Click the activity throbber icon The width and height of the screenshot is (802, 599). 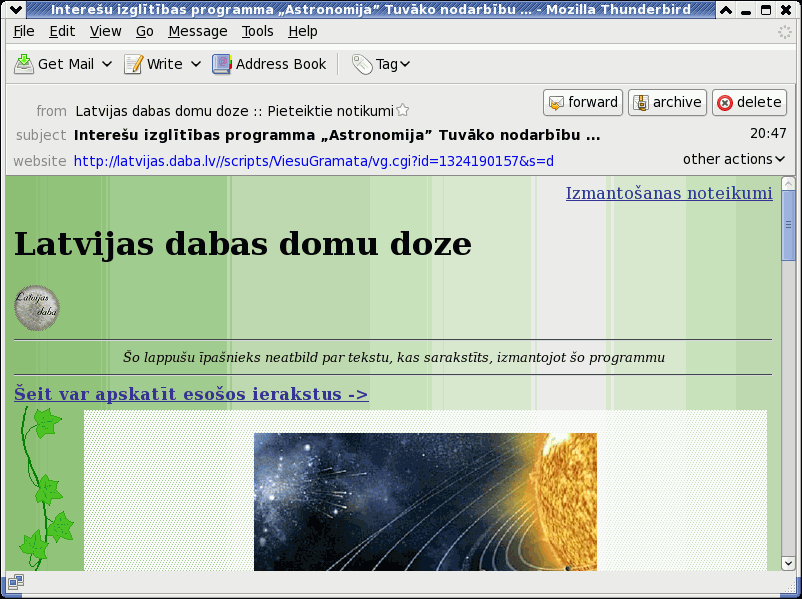coord(785,32)
